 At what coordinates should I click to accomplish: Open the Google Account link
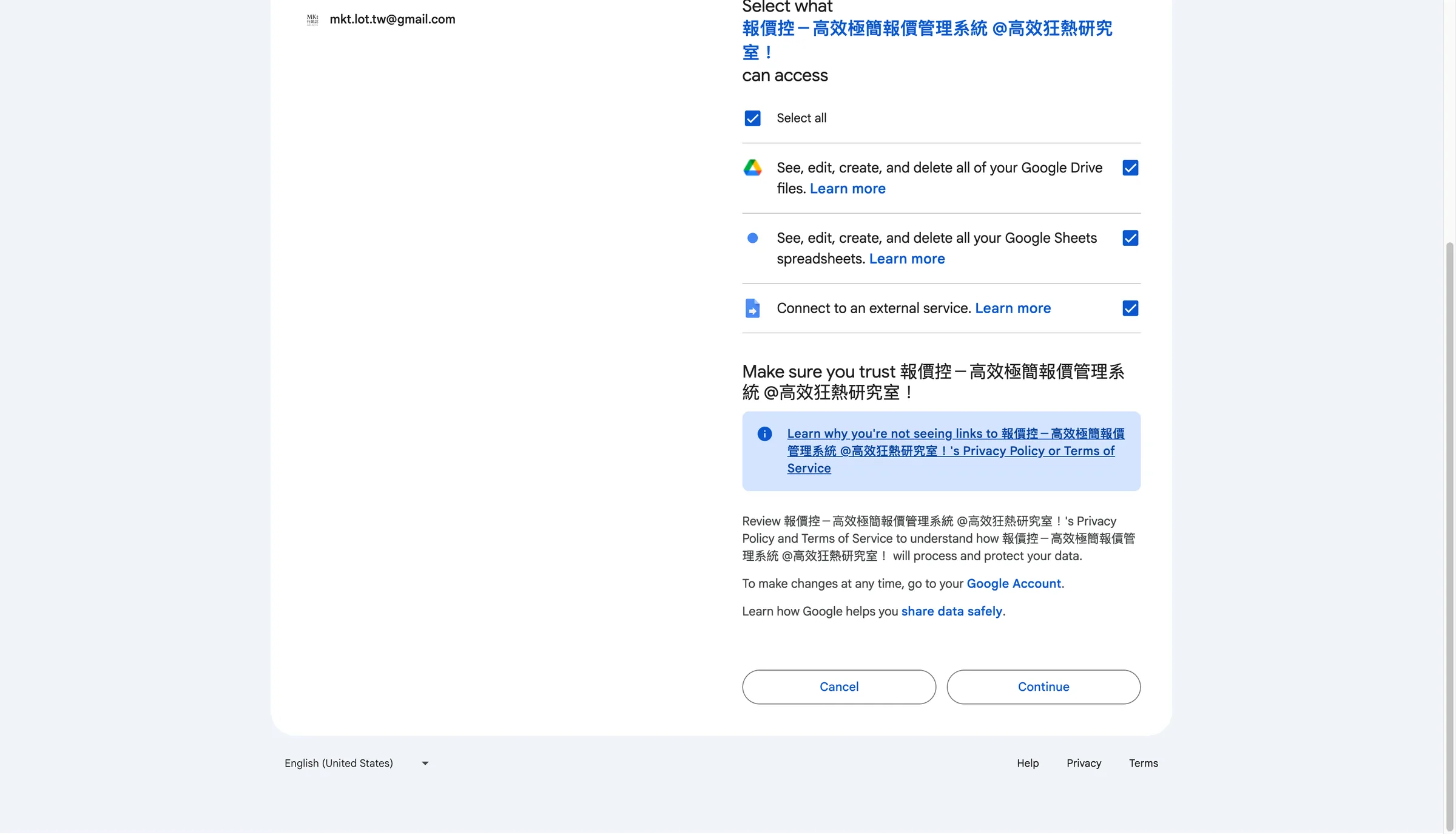coord(1014,584)
